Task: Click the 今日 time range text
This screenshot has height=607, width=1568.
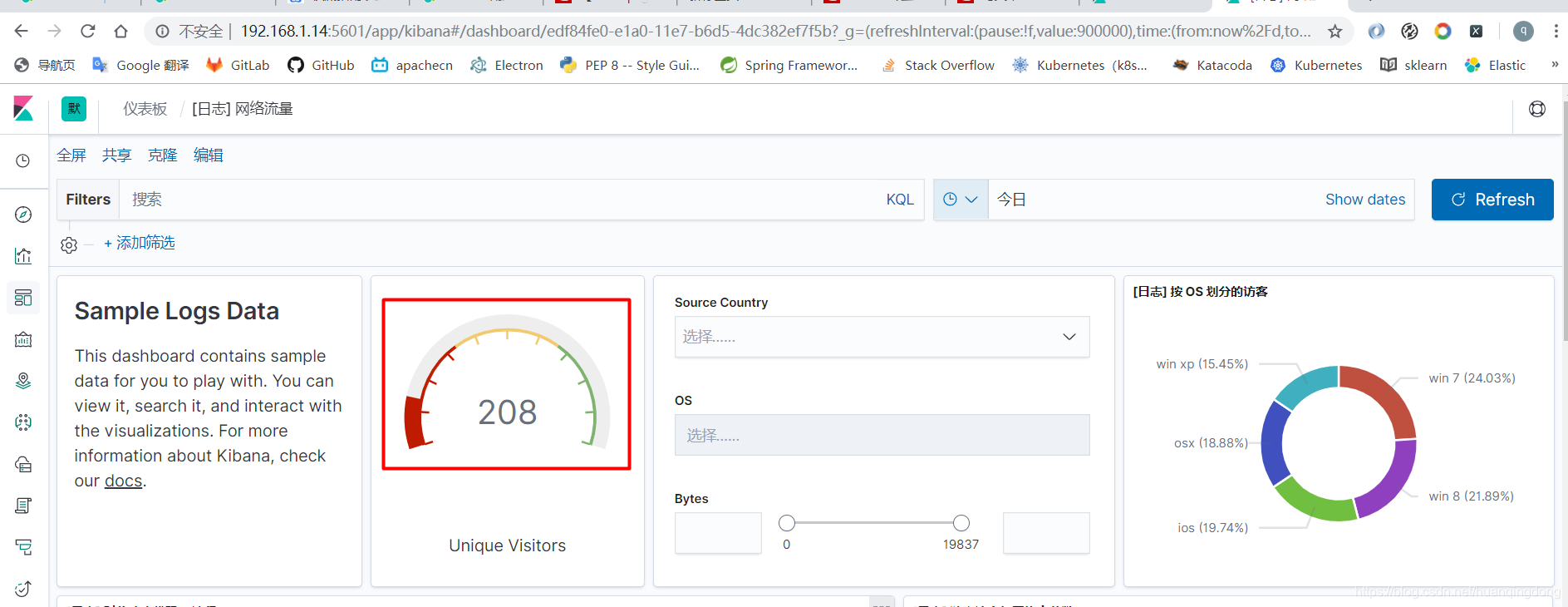Action: point(1011,200)
